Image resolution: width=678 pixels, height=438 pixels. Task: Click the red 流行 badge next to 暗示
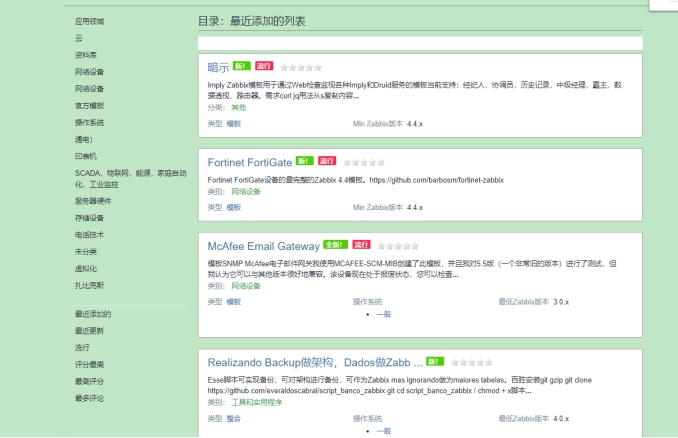click(264, 66)
